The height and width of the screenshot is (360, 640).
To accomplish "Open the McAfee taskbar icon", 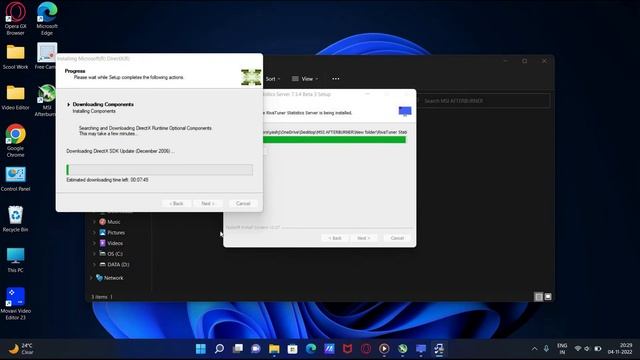I will coord(347,349).
